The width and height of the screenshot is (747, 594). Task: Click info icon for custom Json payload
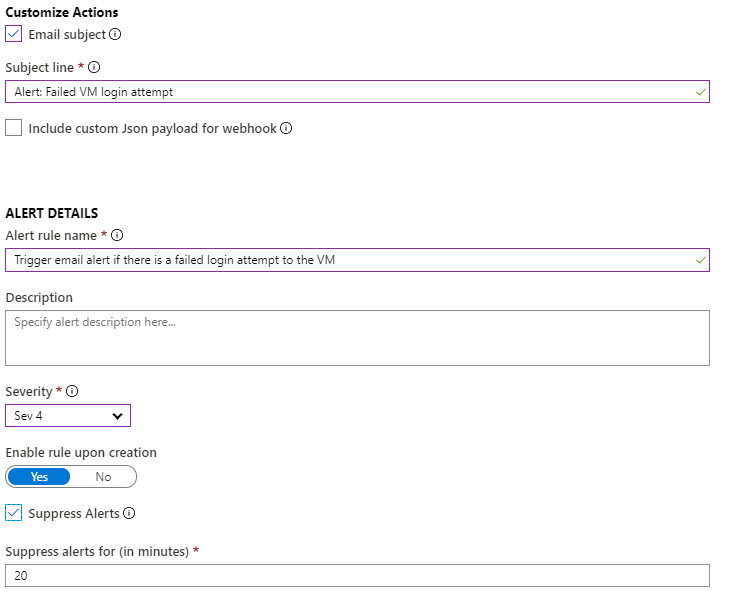286,128
